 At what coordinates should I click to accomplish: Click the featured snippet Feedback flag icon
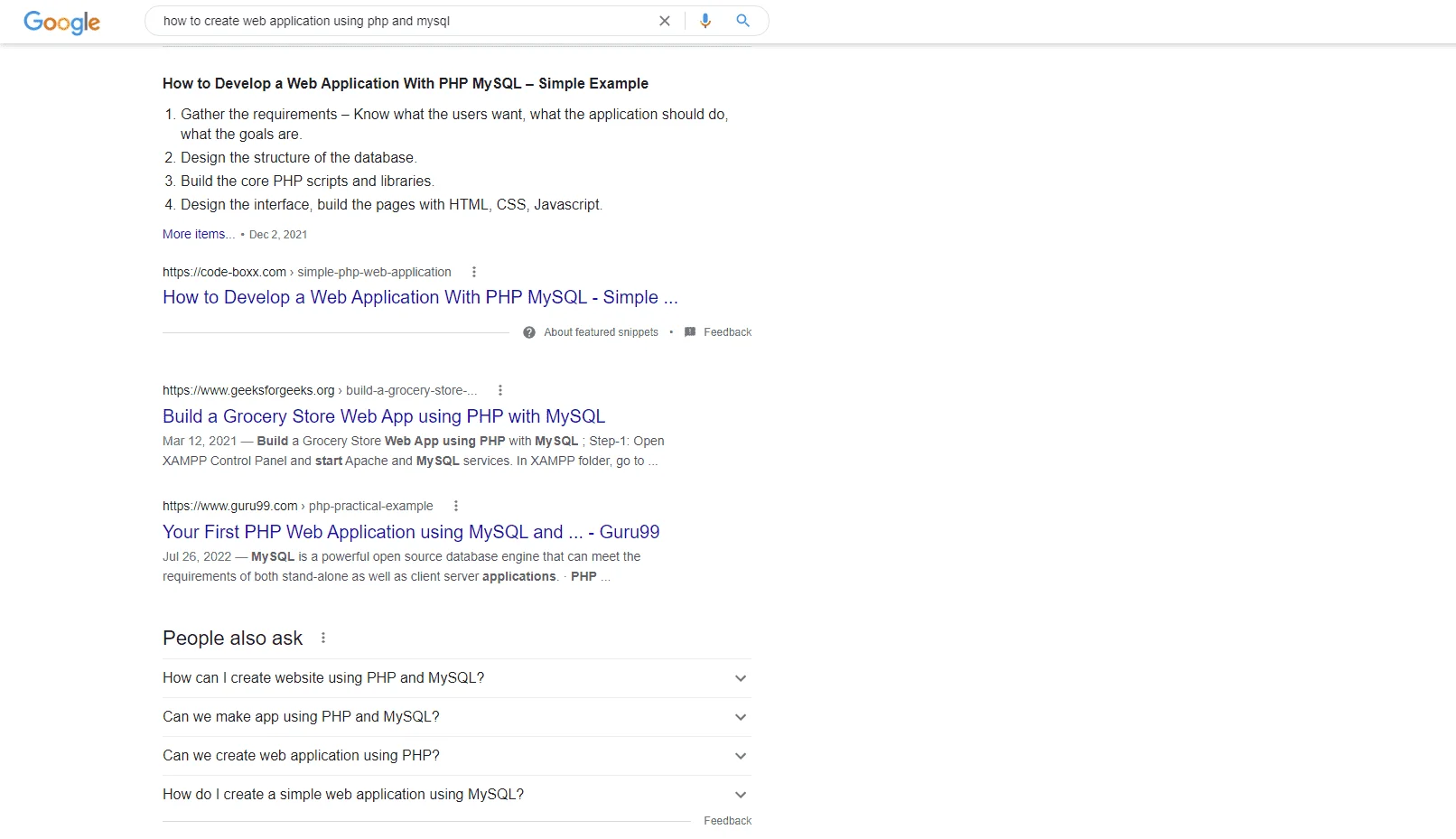[x=690, y=332]
